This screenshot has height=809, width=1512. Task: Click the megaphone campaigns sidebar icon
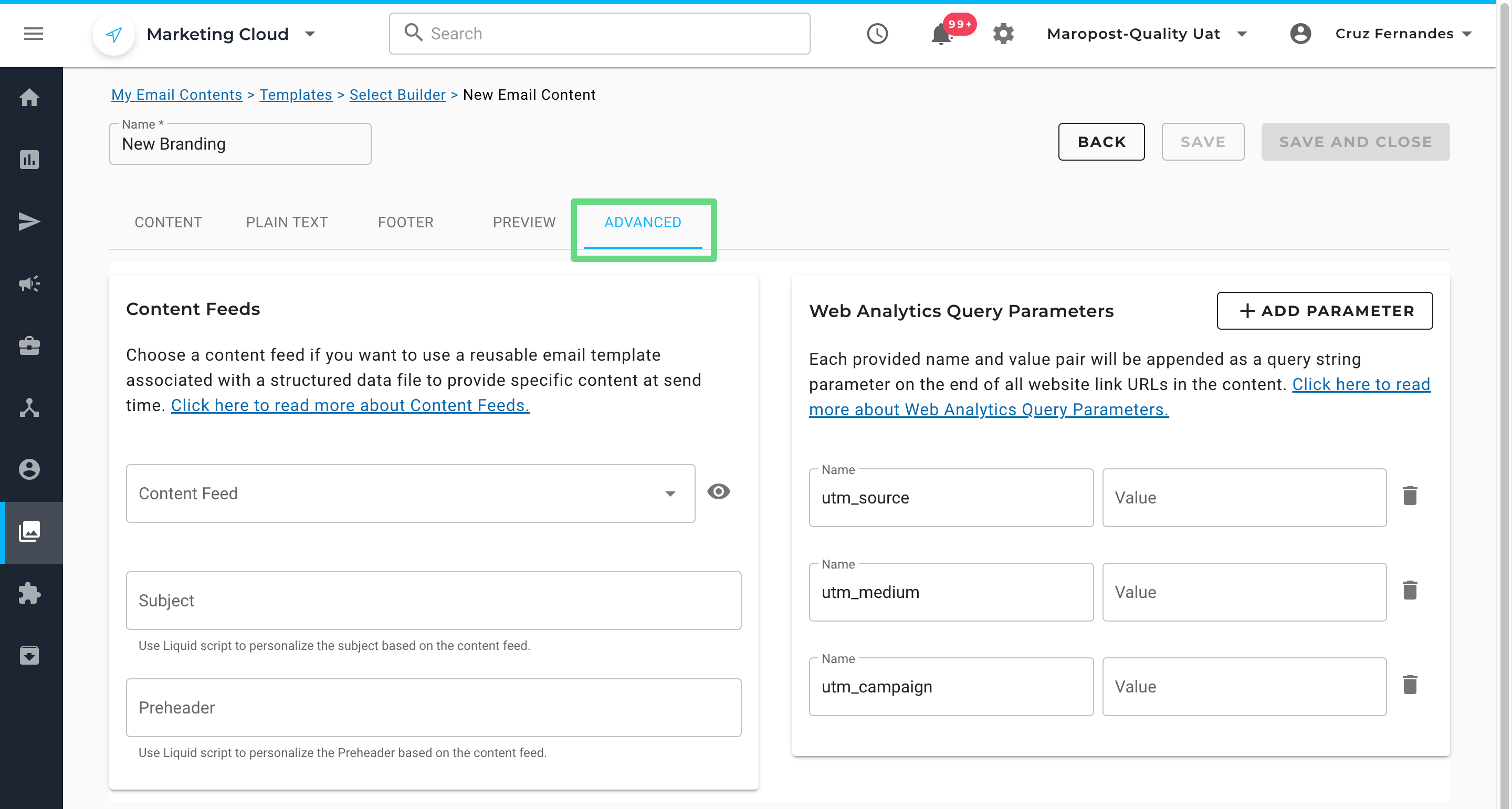click(29, 284)
